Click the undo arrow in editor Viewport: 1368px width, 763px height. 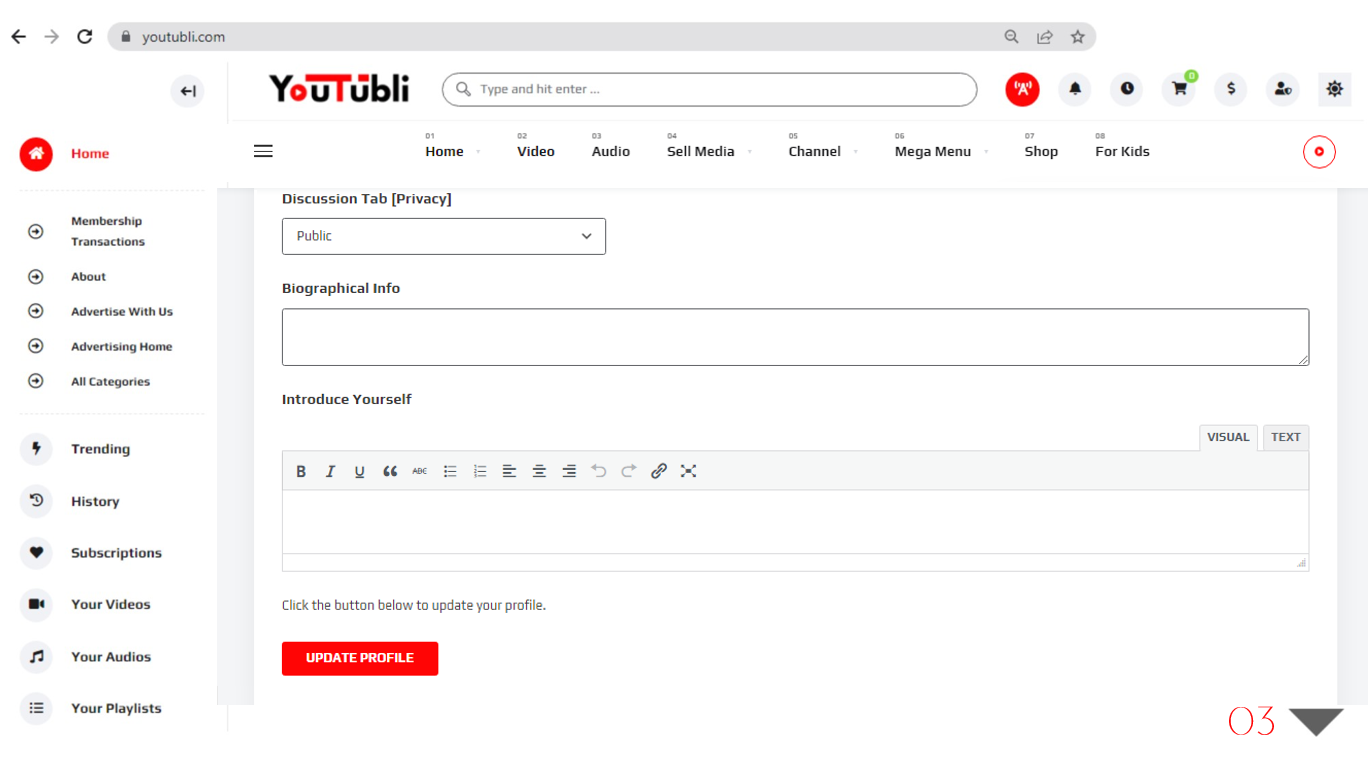coord(599,471)
